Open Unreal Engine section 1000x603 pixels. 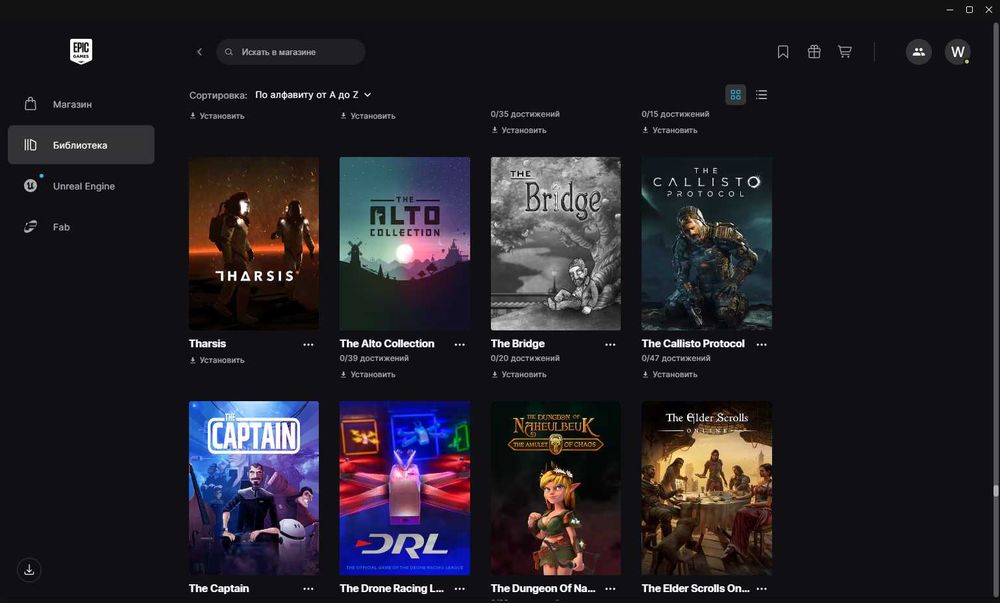coord(81,185)
